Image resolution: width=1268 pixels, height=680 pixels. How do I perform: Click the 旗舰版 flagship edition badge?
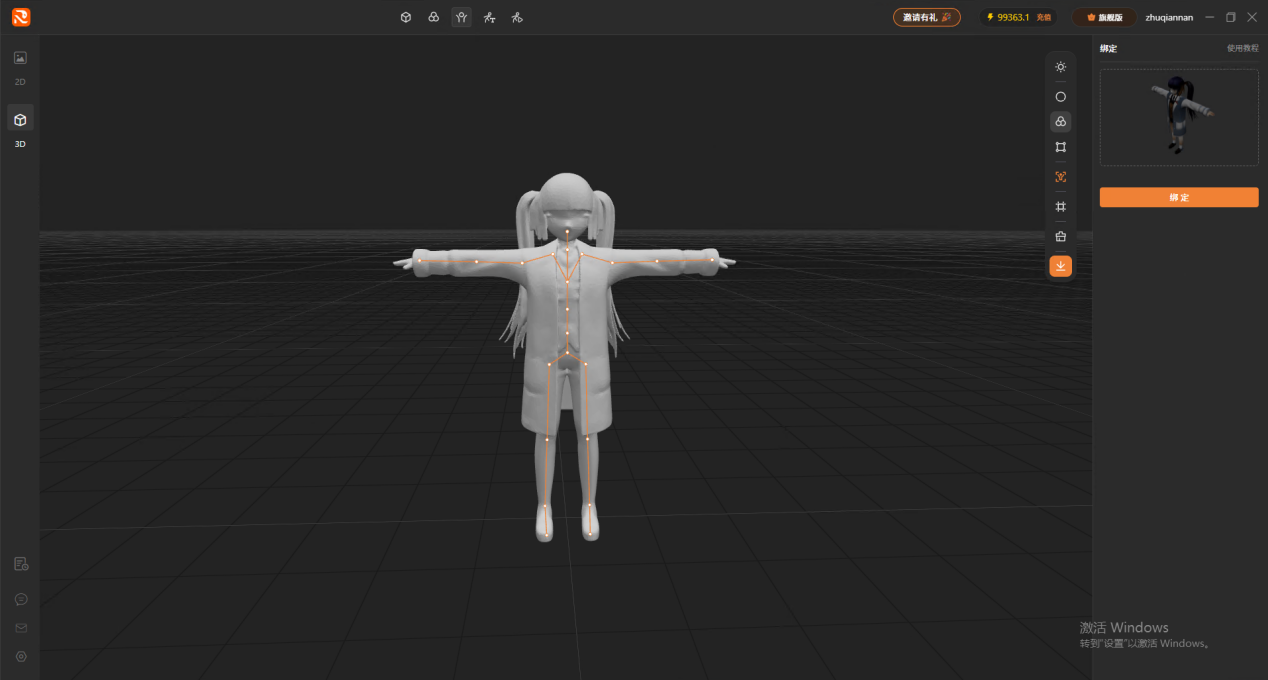[1104, 17]
